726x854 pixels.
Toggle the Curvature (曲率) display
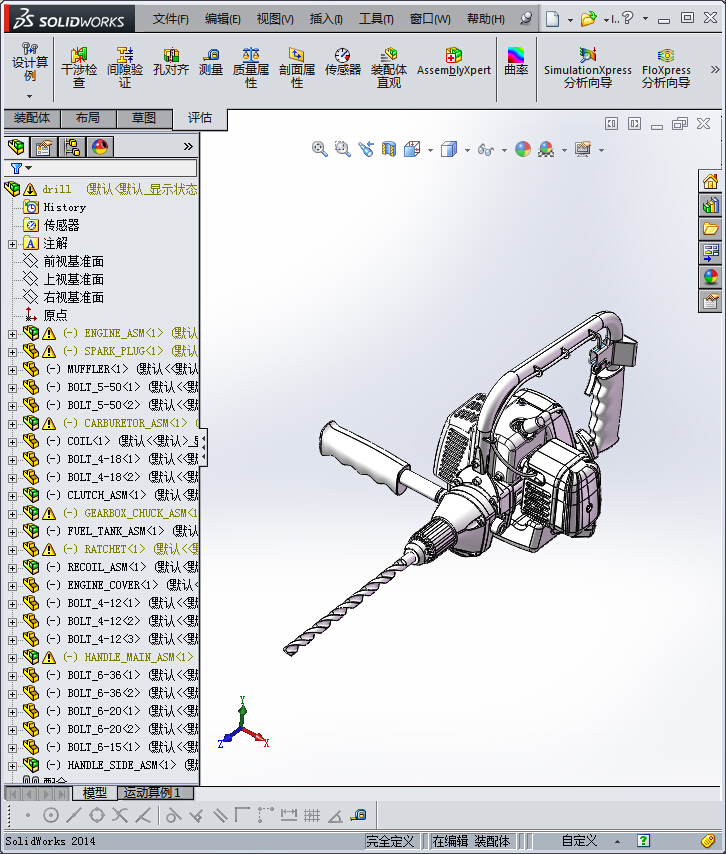point(516,62)
